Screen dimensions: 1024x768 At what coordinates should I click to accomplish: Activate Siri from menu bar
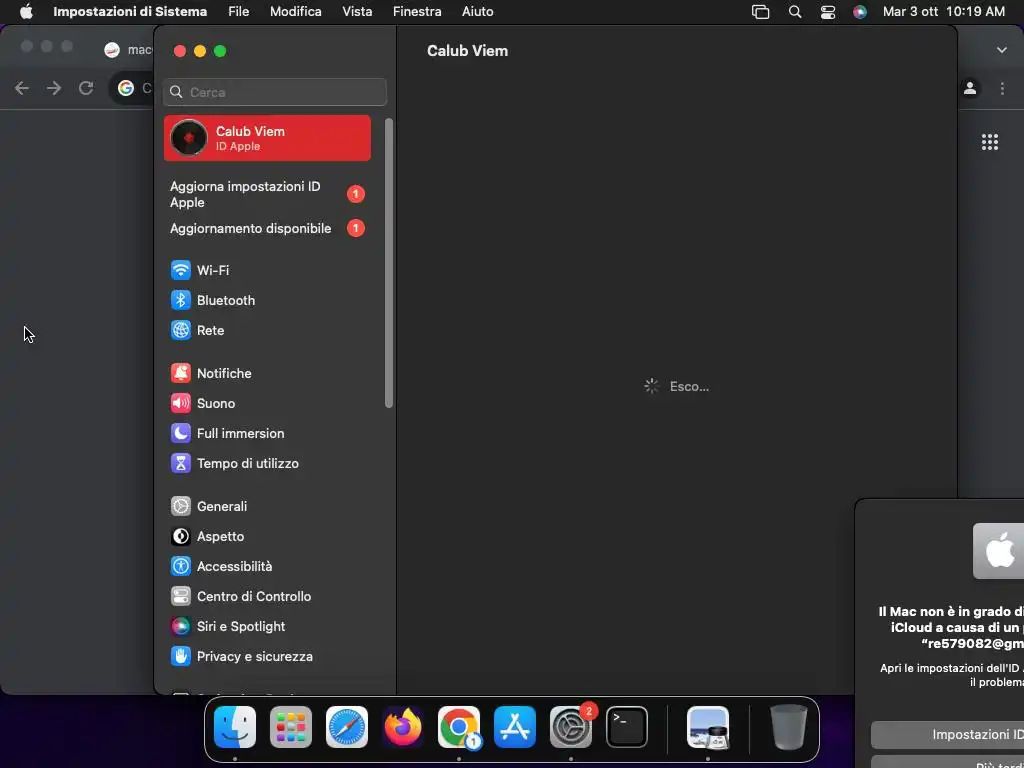[860, 12]
